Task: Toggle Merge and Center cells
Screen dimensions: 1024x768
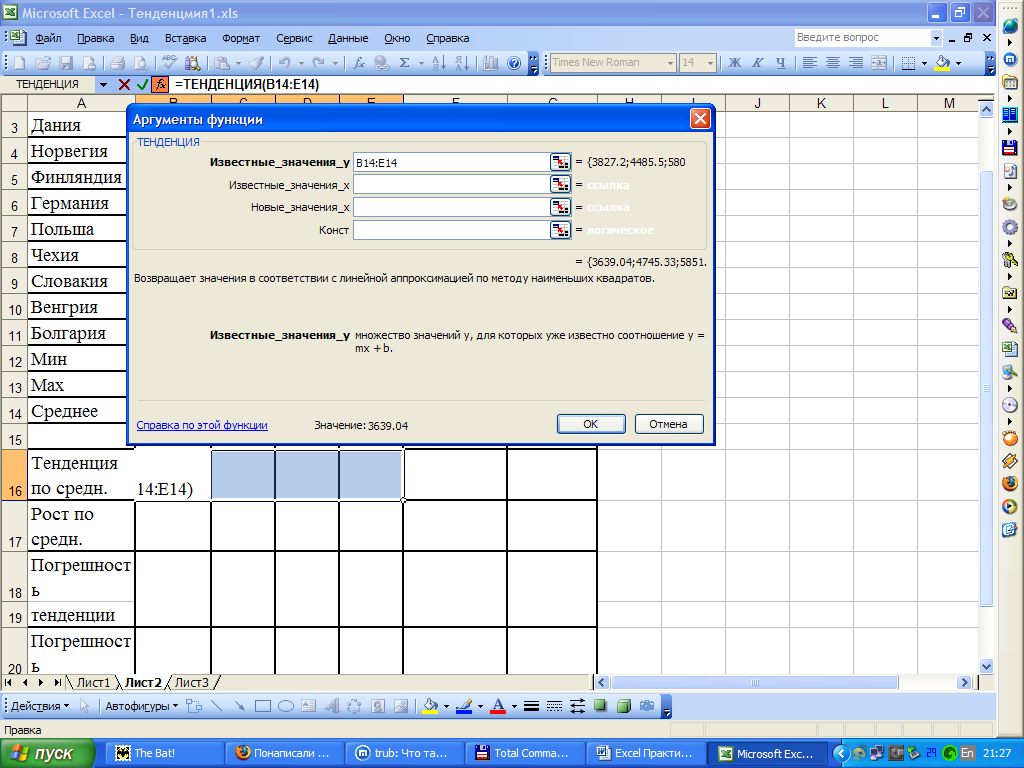Action: (x=879, y=63)
